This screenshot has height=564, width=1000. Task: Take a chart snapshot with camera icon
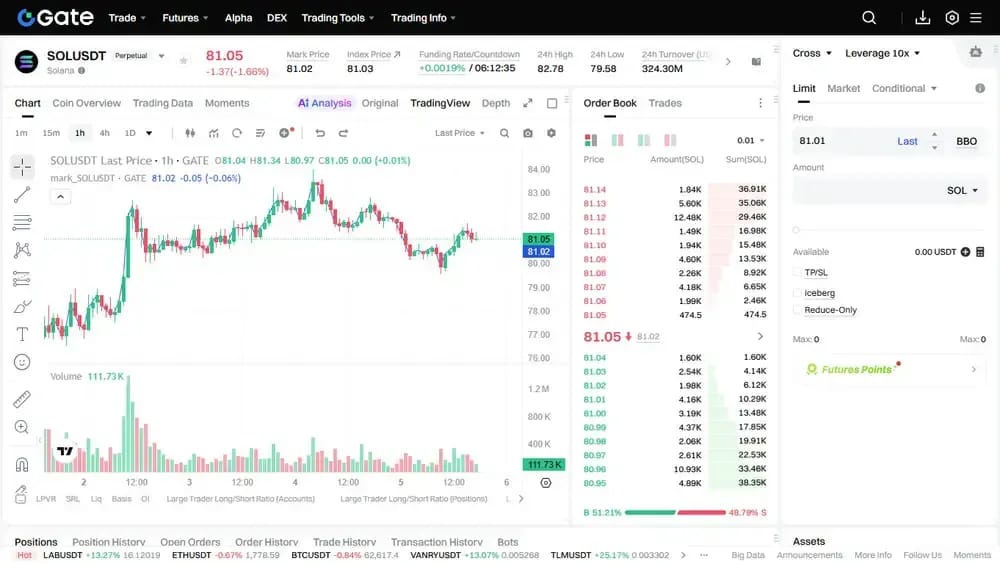coord(528,133)
